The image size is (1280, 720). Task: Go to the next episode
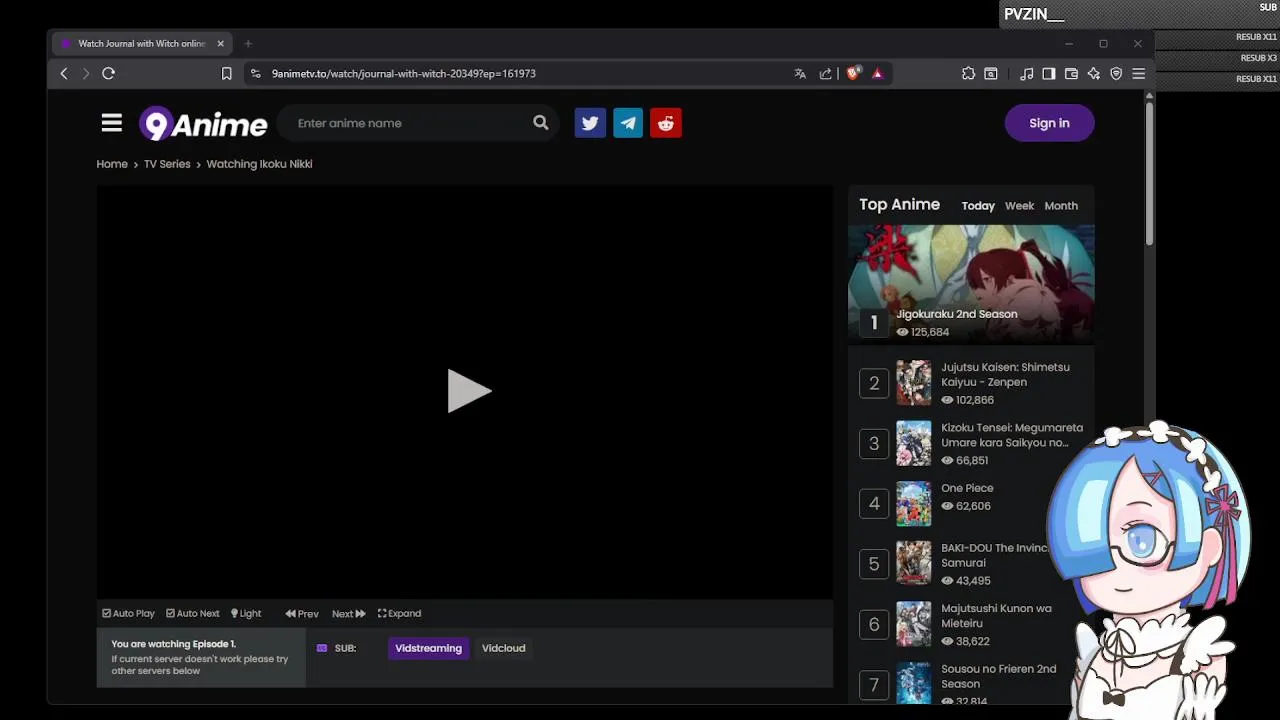pos(349,614)
